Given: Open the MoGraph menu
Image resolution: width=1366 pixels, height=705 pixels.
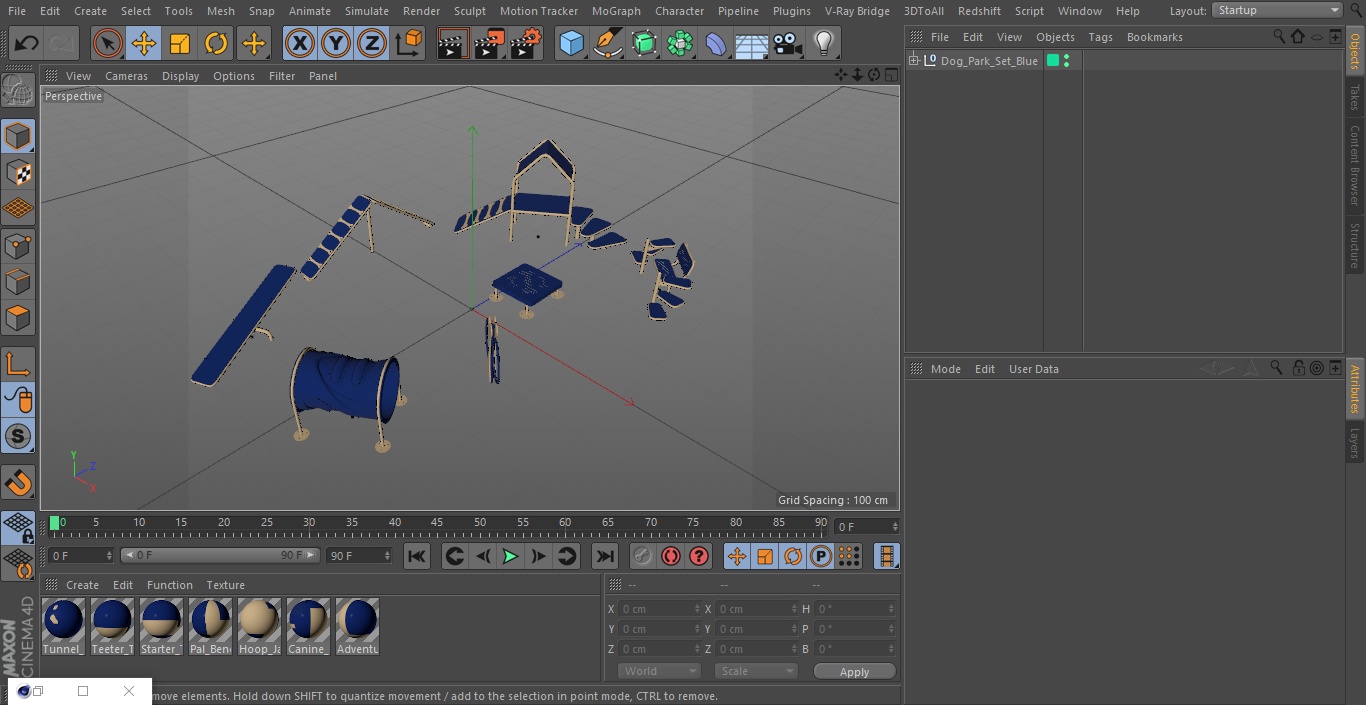Looking at the screenshot, I should click(616, 11).
